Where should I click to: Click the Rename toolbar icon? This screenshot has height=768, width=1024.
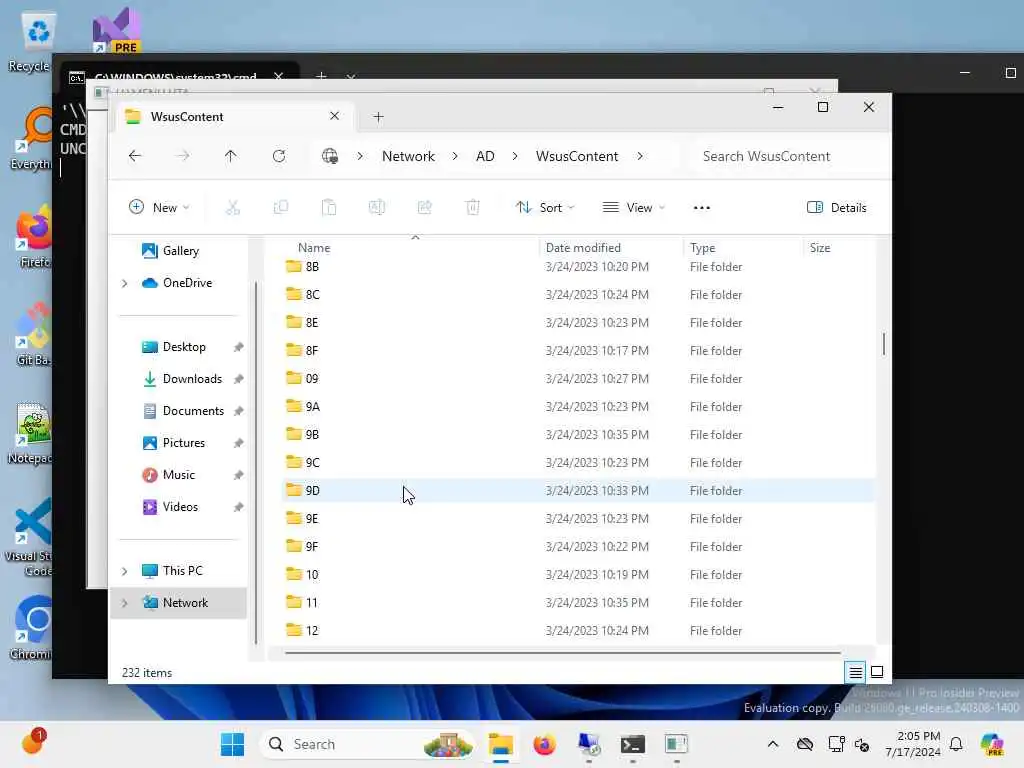point(377,208)
